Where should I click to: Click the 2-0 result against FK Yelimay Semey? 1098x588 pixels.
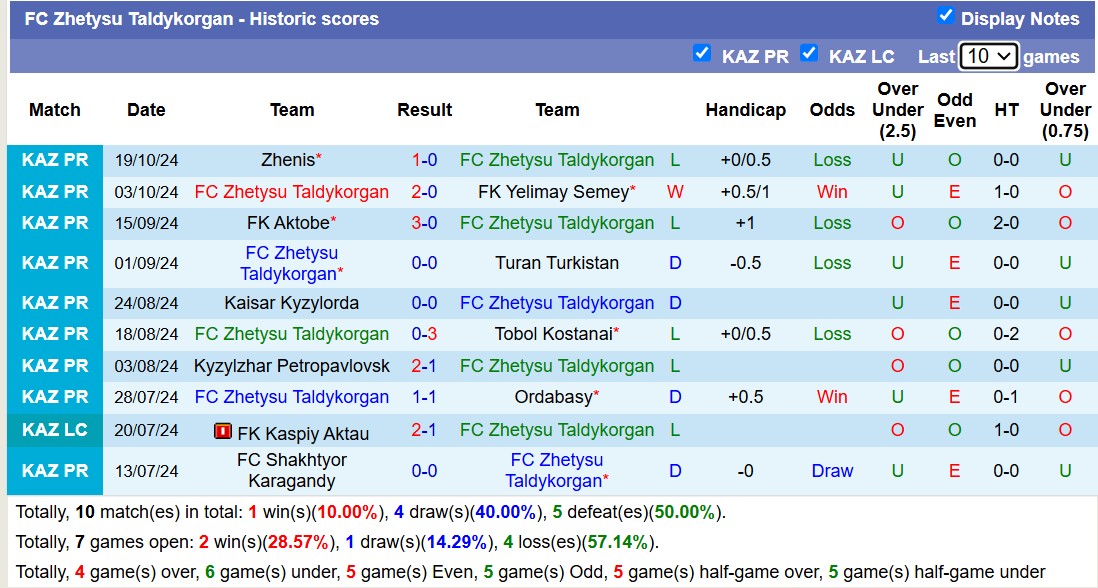(424, 191)
